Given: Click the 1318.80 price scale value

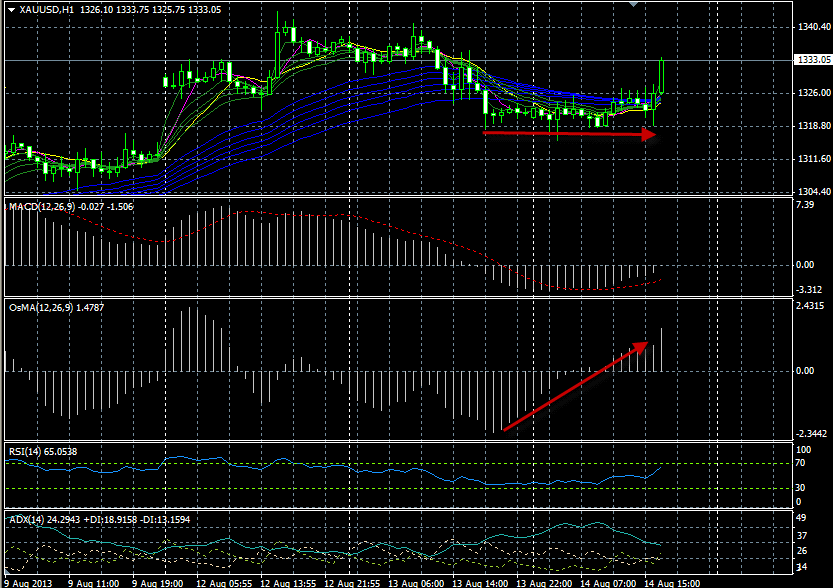Looking at the screenshot, I should coord(814,126).
